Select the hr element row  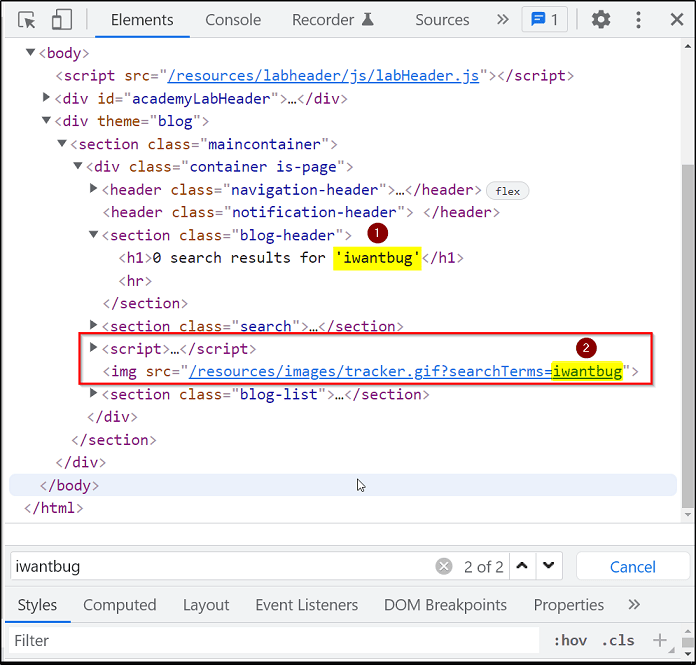[135, 281]
